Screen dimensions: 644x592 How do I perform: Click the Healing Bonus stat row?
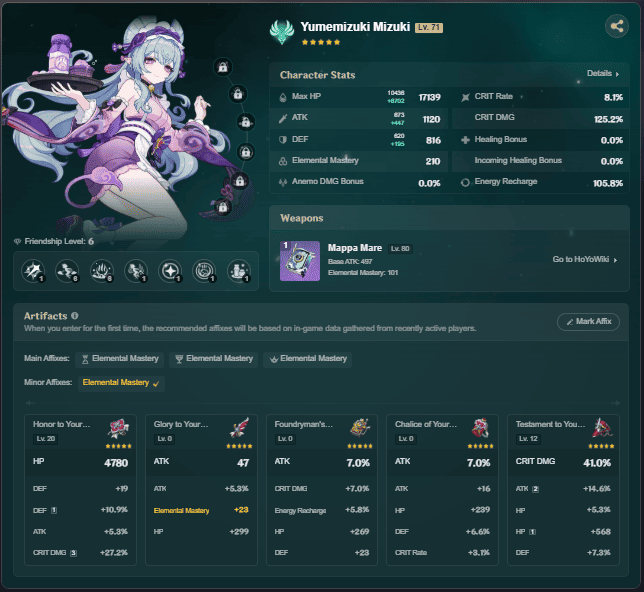(540, 140)
